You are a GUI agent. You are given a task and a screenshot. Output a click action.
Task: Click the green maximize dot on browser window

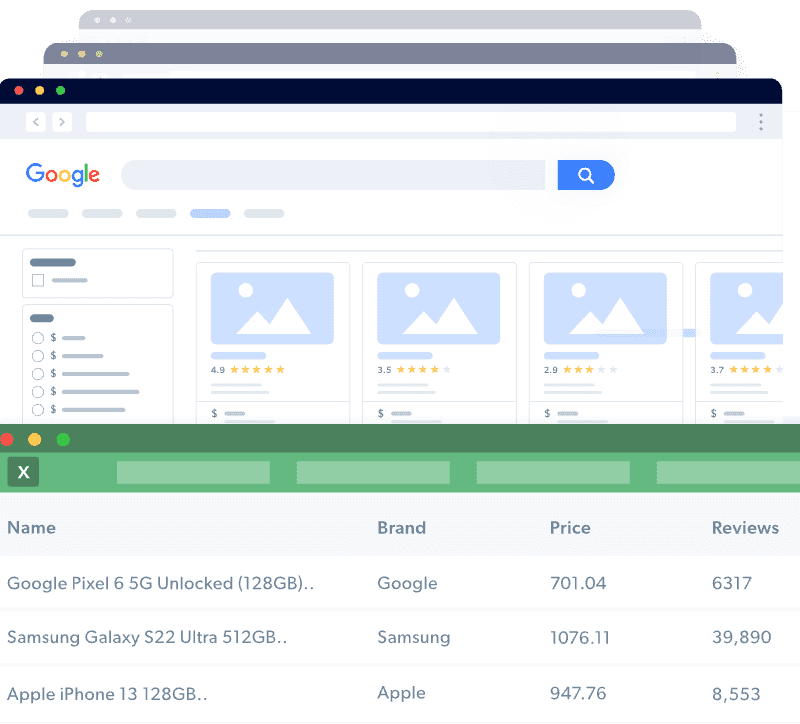point(60,91)
